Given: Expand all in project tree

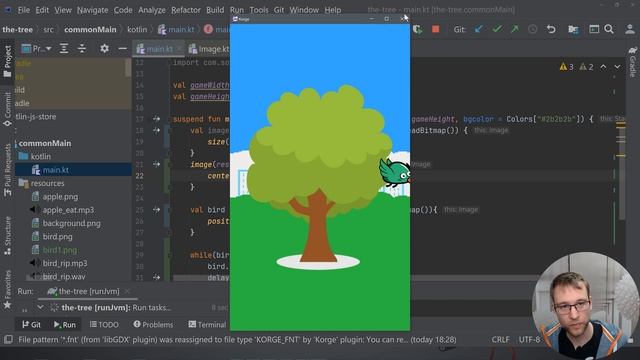Looking at the screenshot, I should (64, 49).
